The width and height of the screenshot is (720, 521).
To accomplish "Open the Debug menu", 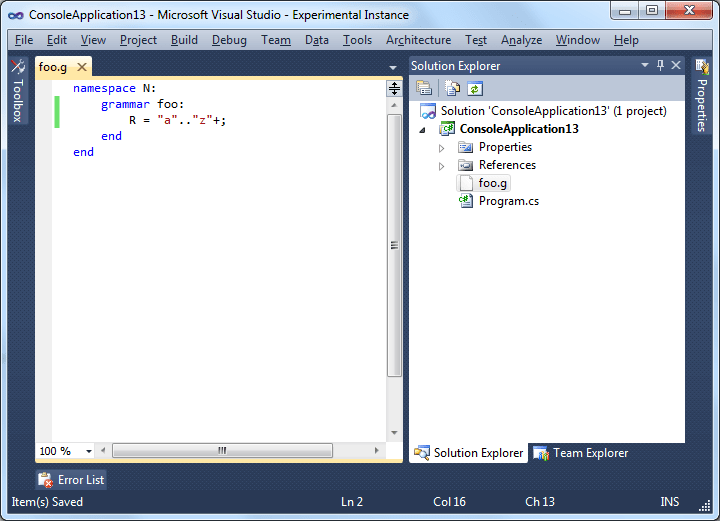I will (x=229, y=40).
